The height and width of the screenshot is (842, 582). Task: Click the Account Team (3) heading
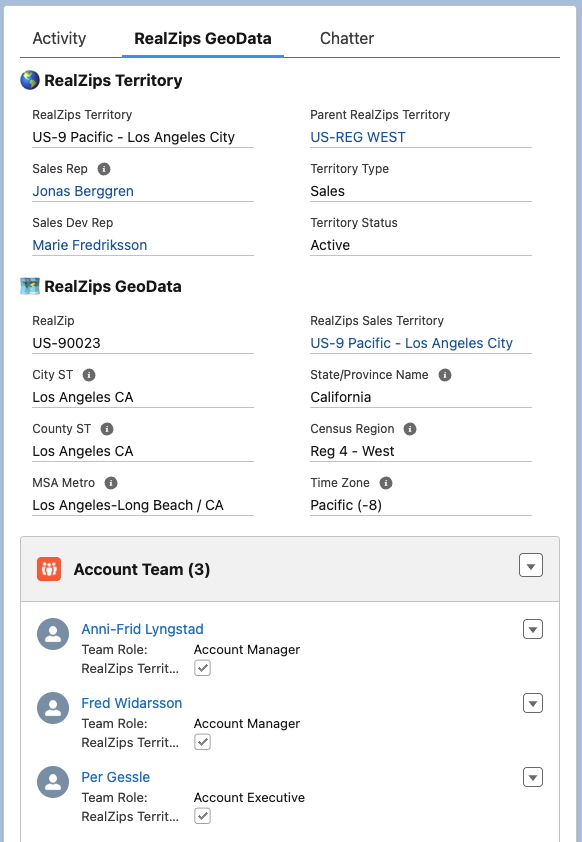pyautogui.click(x=142, y=569)
